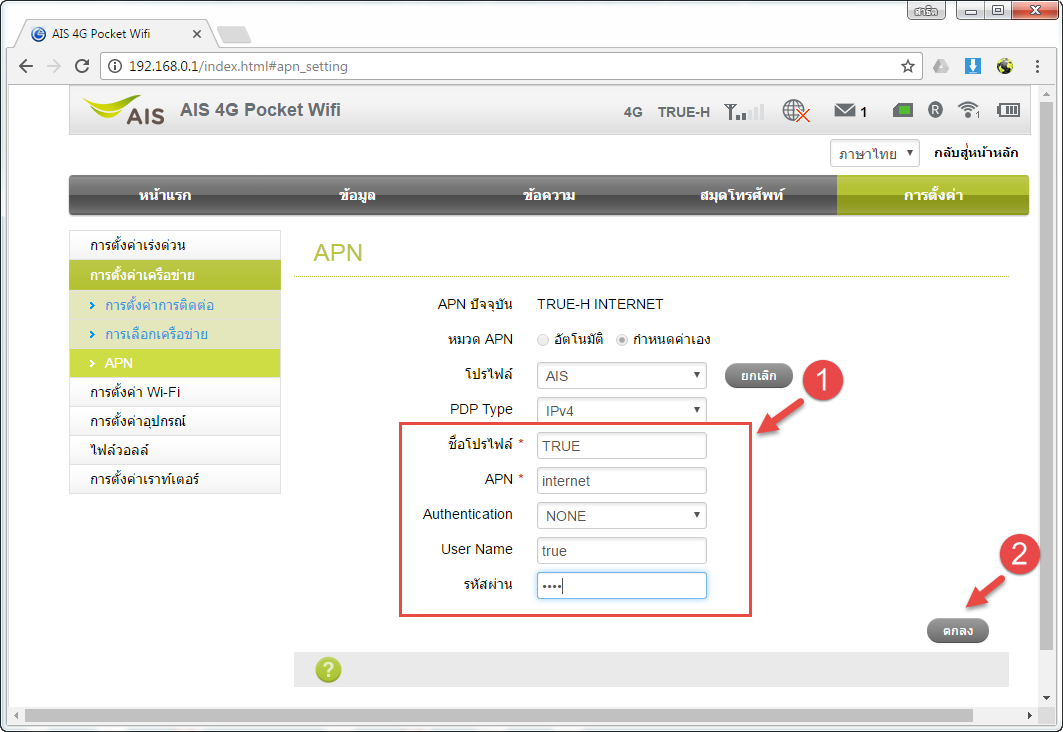This screenshot has height=732, width=1063.
Task: Click the ตกลง confirm button
Action: pos(957,630)
